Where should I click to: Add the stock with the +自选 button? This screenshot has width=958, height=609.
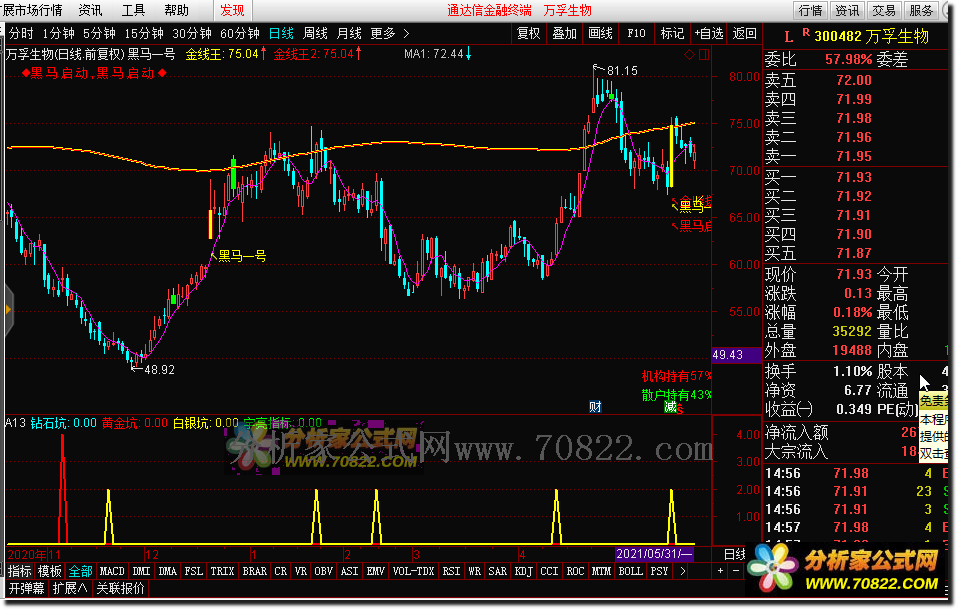[709, 34]
